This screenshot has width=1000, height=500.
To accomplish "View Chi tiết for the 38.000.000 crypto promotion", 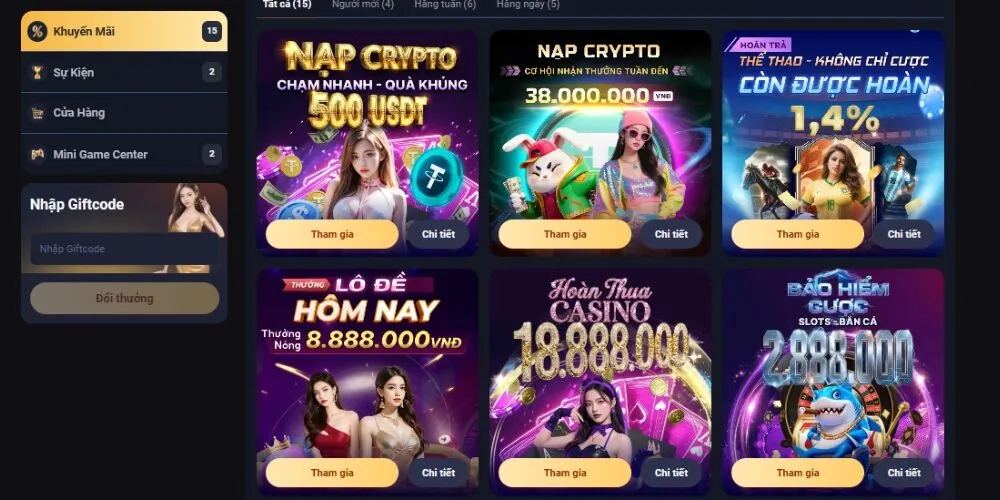I will point(671,234).
